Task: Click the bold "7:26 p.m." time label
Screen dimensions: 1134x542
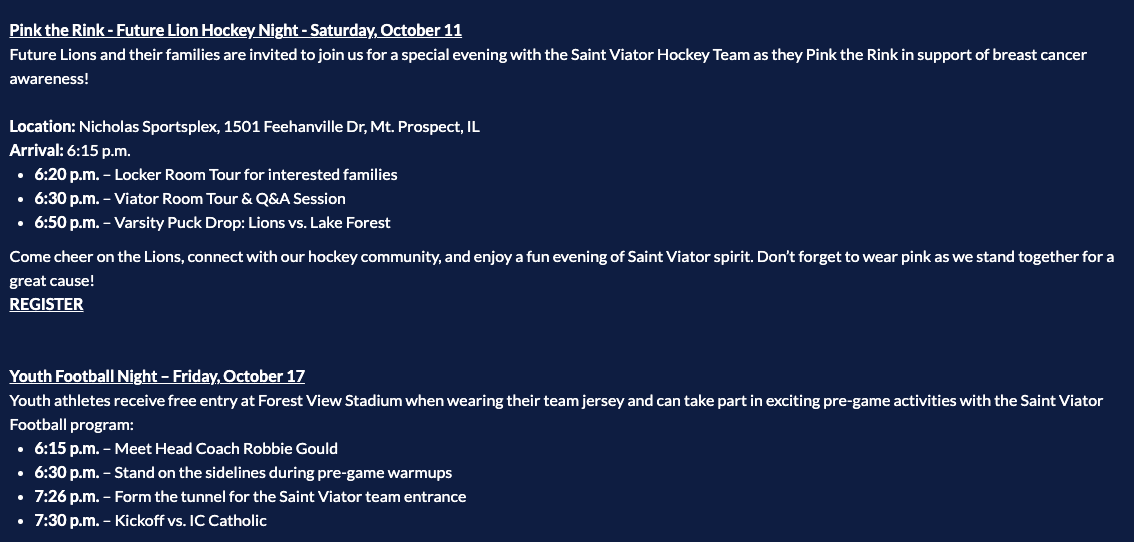Action: (x=66, y=496)
